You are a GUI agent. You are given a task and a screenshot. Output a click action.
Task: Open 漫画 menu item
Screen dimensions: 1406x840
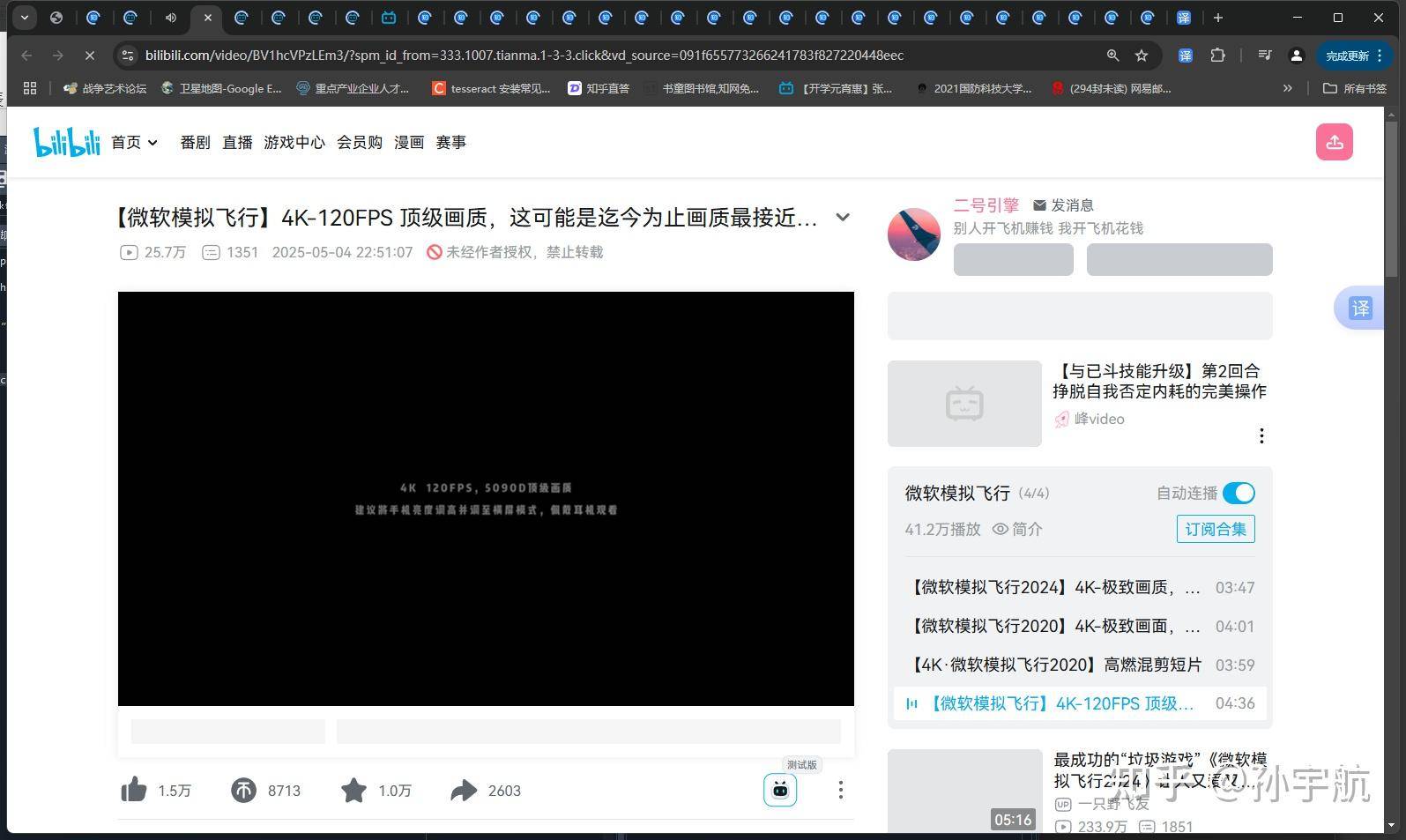coord(409,142)
